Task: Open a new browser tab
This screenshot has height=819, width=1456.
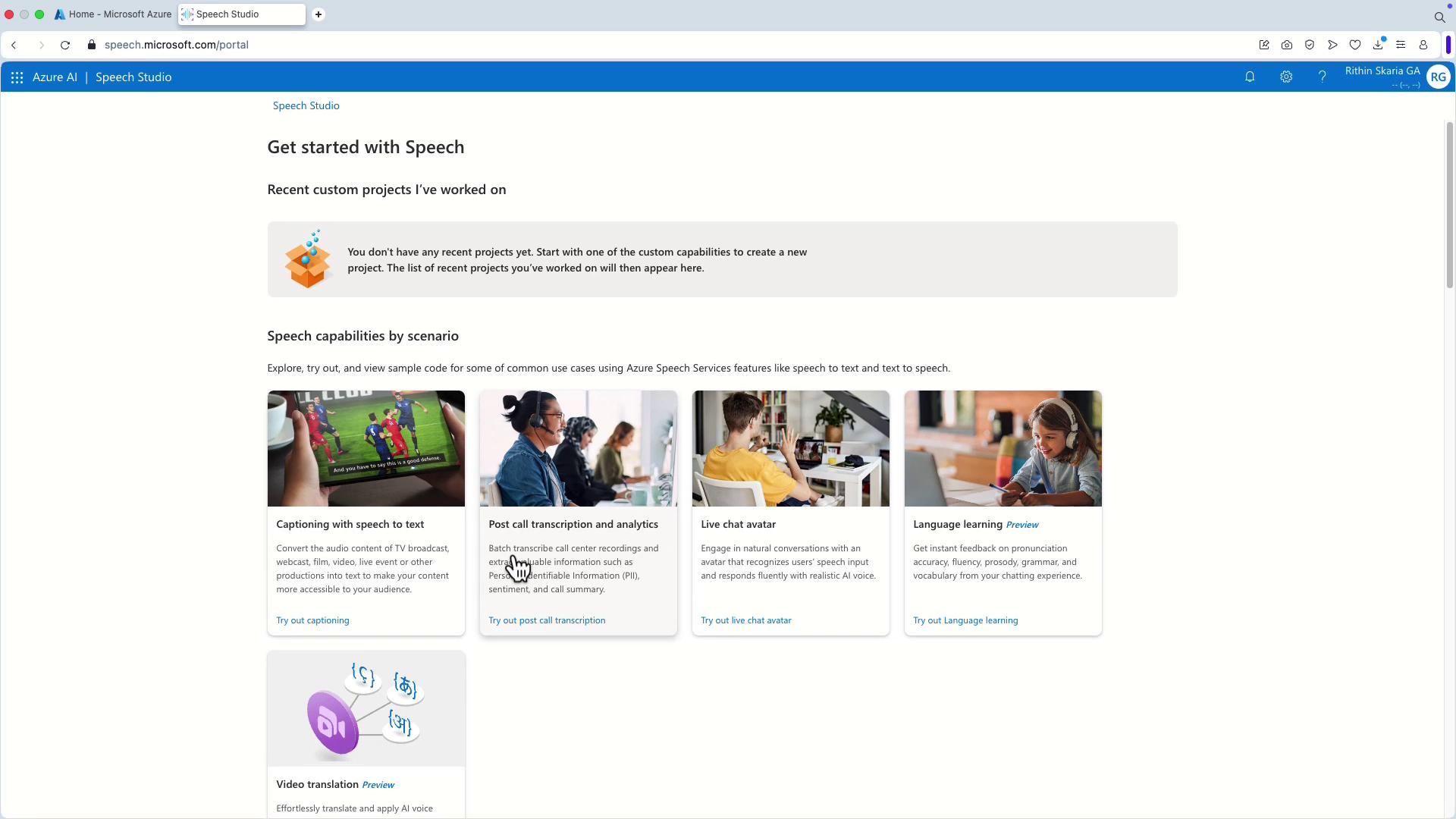Action: coord(318,14)
